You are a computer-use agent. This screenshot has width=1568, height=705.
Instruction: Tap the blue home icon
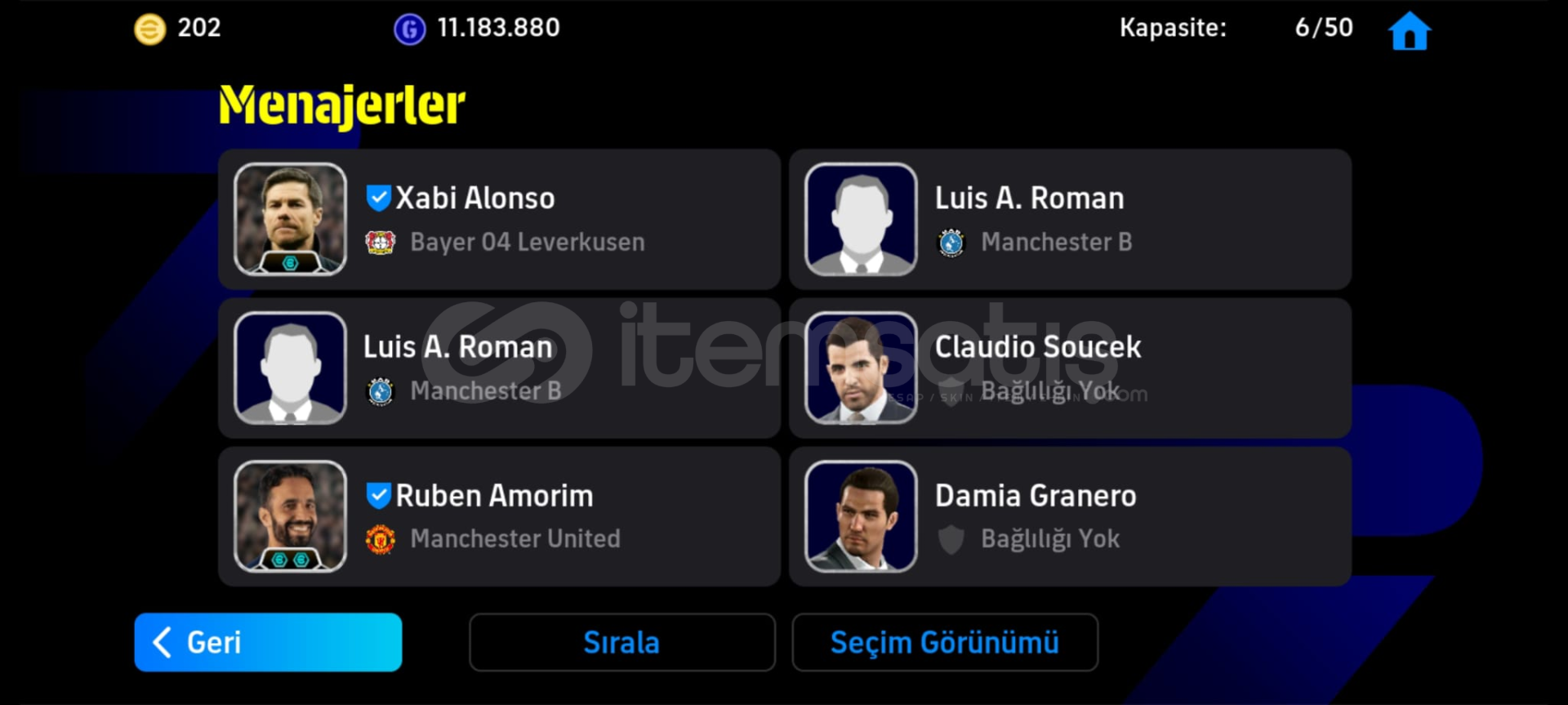pos(1410,31)
